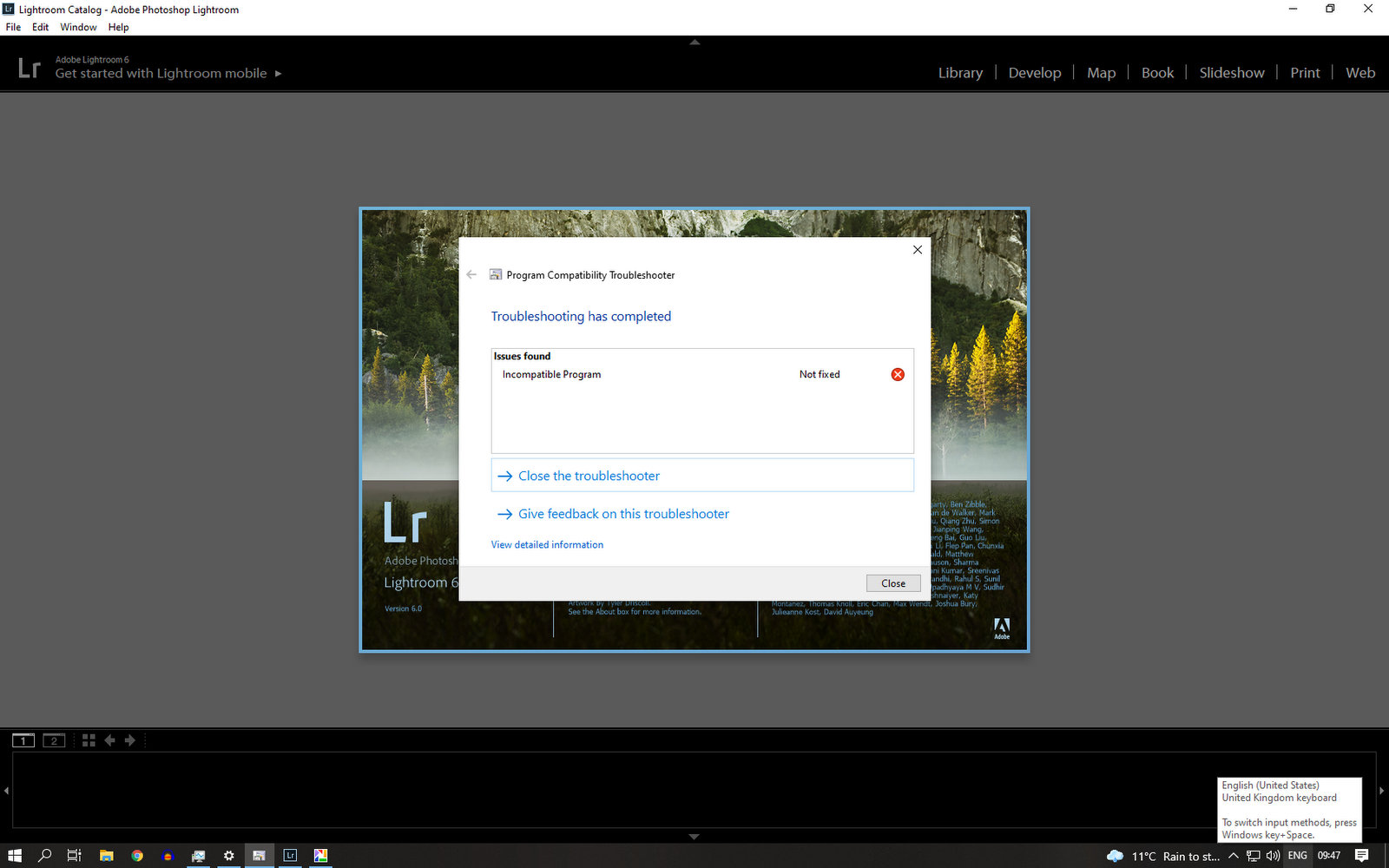Toggle the filmstrip with the bottom chevron
Screen dimensions: 1389x868
click(694, 836)
